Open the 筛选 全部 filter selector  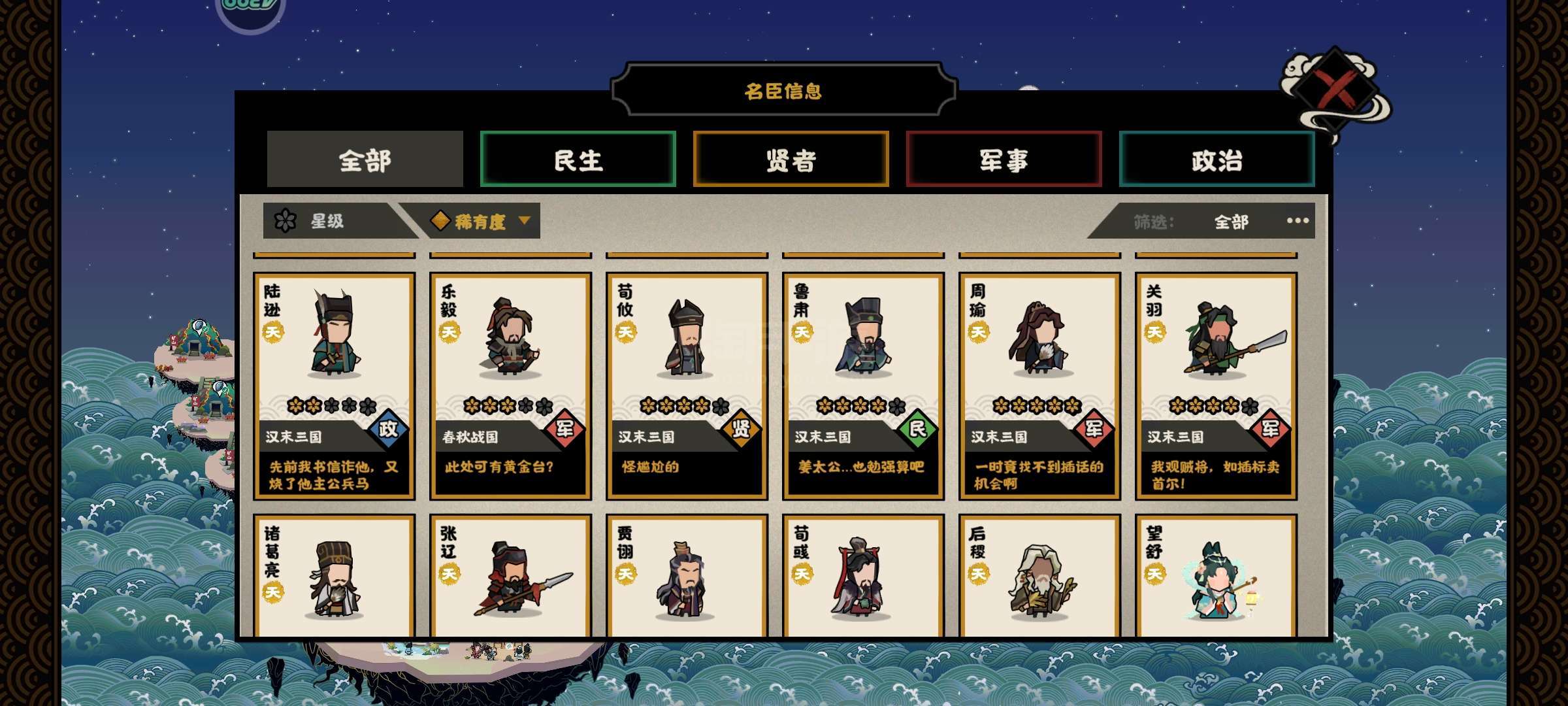tap(1231, 222)
